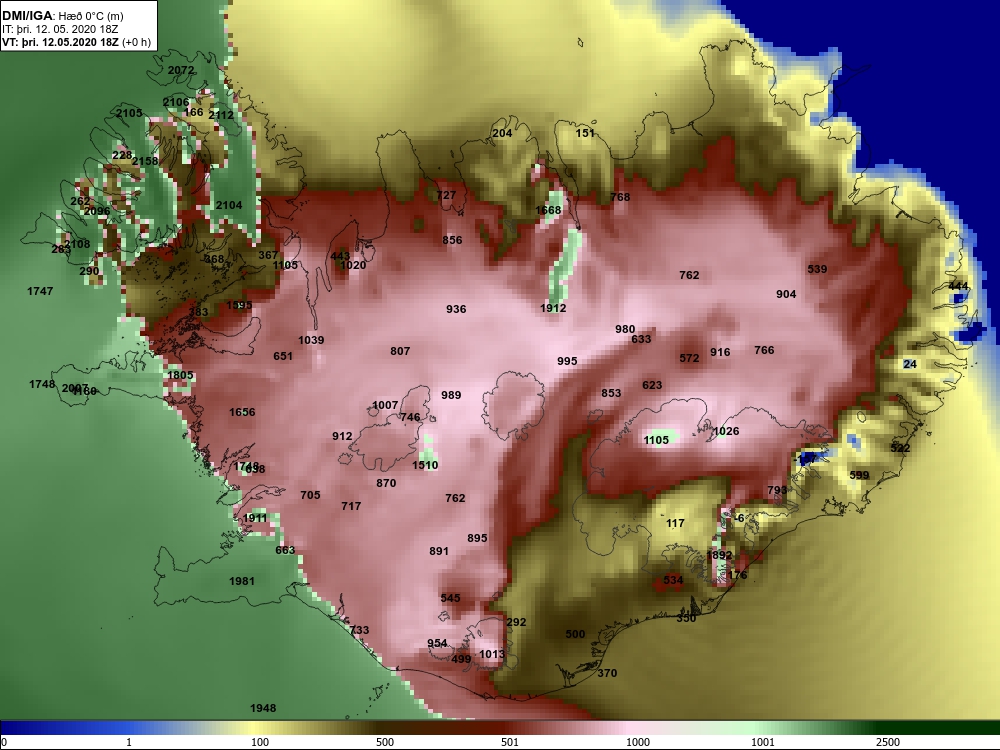
Task: Click the map value '807'
Action: click(x=400, y=351)
